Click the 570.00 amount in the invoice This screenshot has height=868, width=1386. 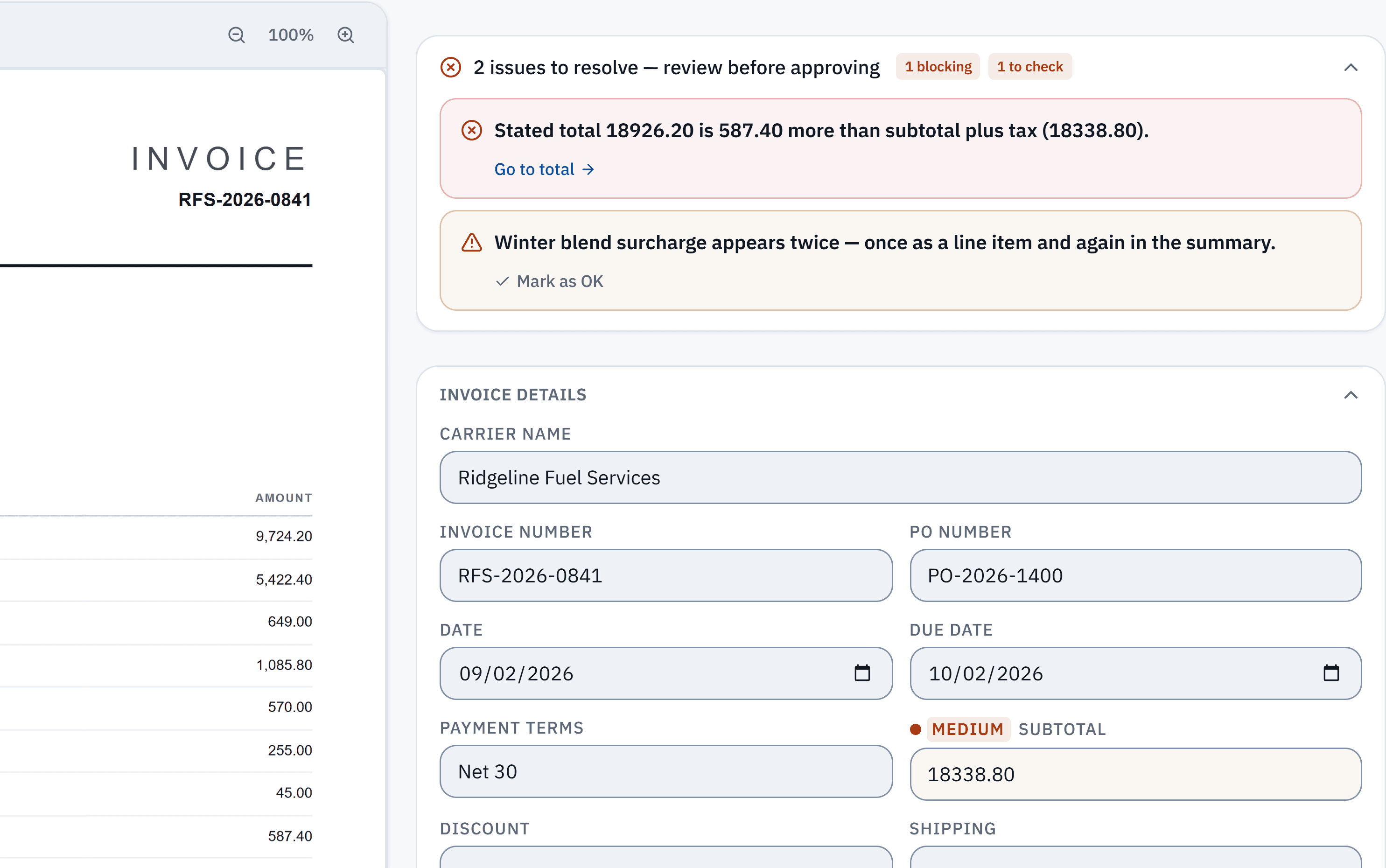coord(290,707)
